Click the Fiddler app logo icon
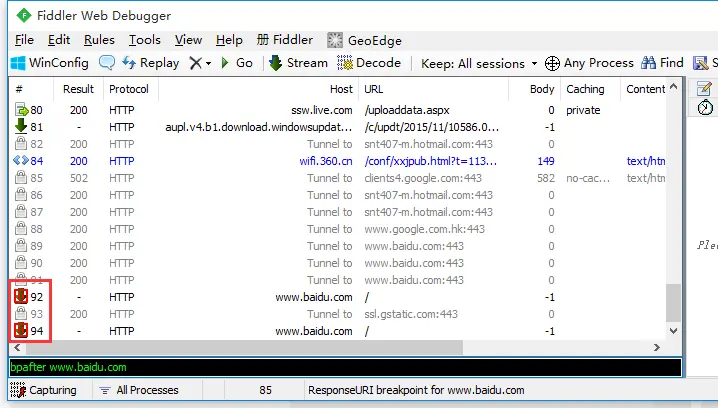The image size is (718, 408). coord(23,16)
